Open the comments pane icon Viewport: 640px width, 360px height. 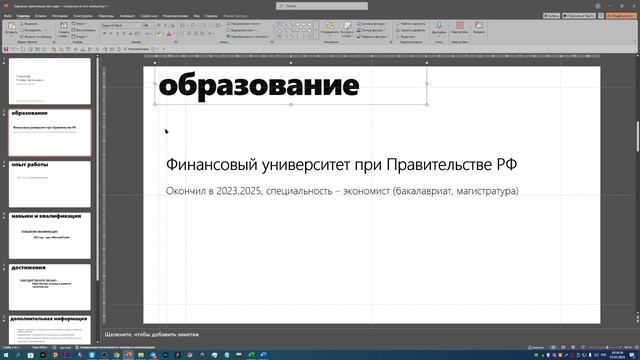(601, 16)
